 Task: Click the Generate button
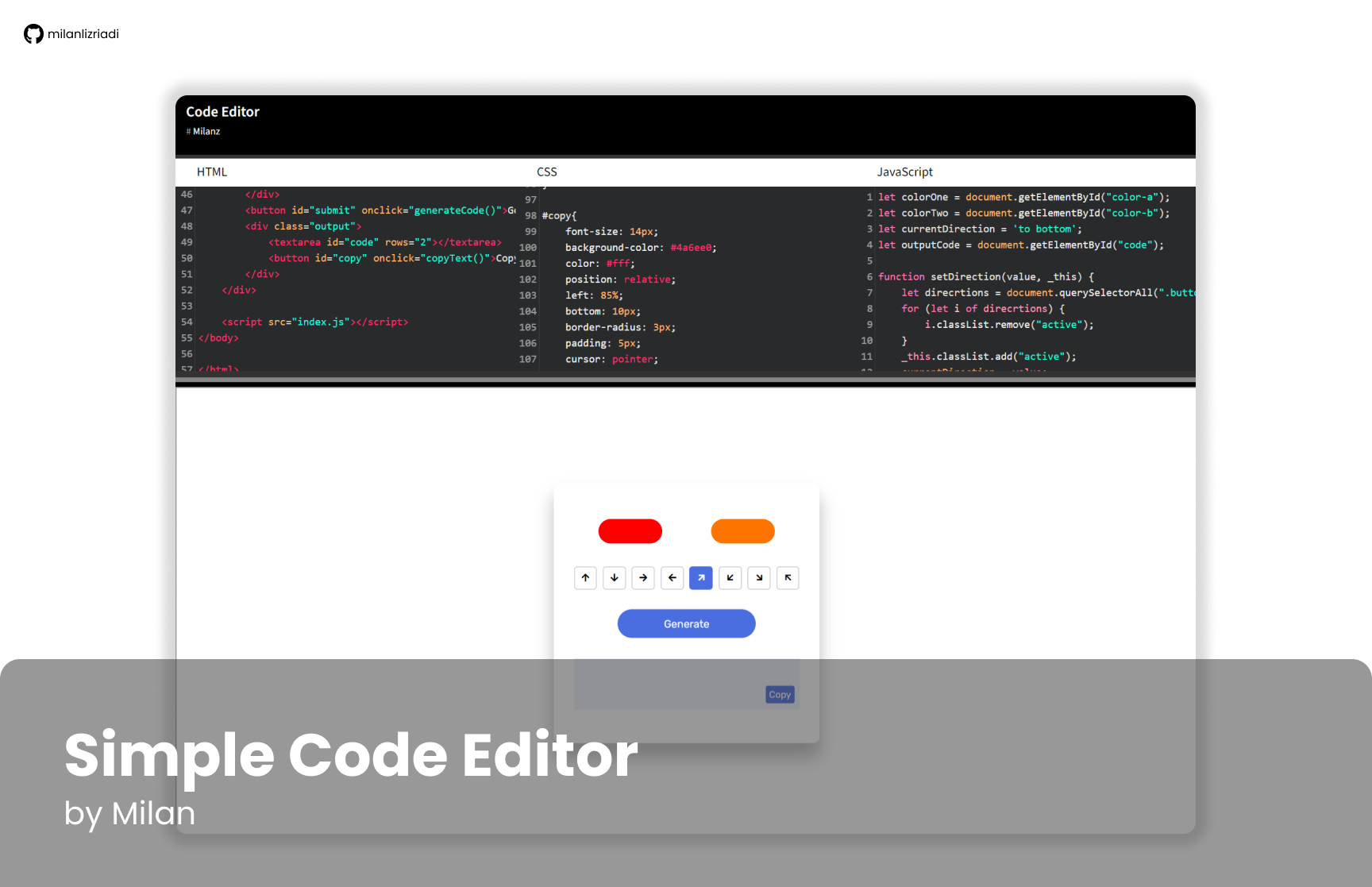click(x=687, y=623)
